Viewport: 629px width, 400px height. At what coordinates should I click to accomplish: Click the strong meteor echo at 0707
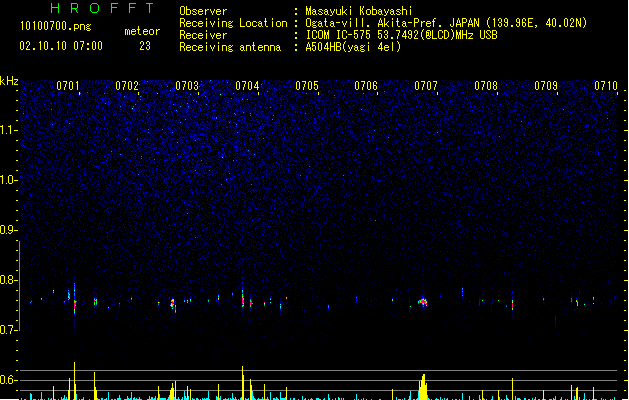(423, 302)
